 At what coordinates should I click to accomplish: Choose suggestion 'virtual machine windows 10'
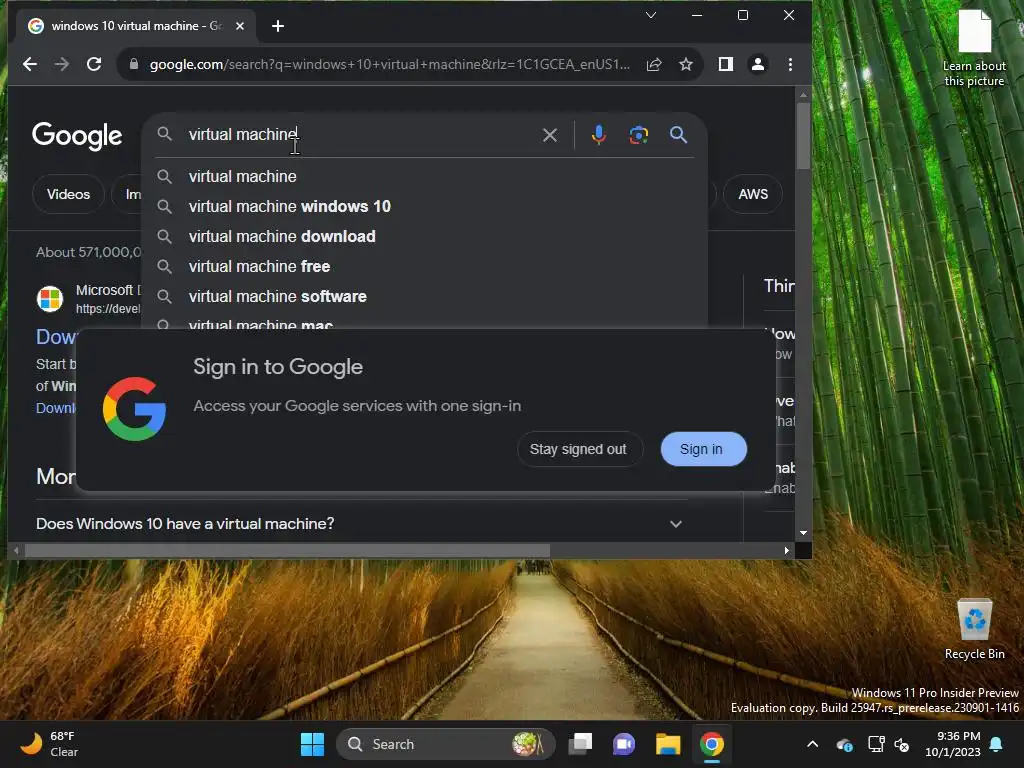click(x=424, y=206)
